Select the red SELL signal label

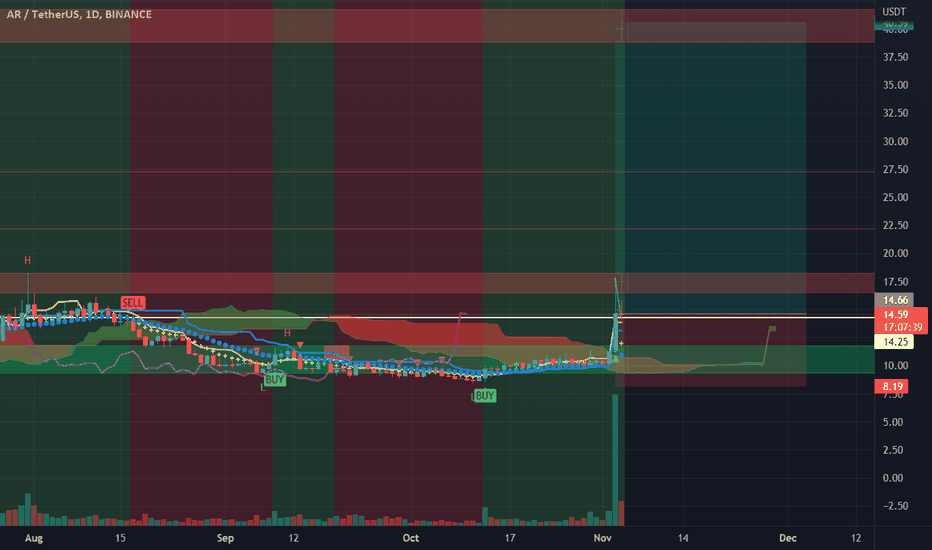pos(133,303)
